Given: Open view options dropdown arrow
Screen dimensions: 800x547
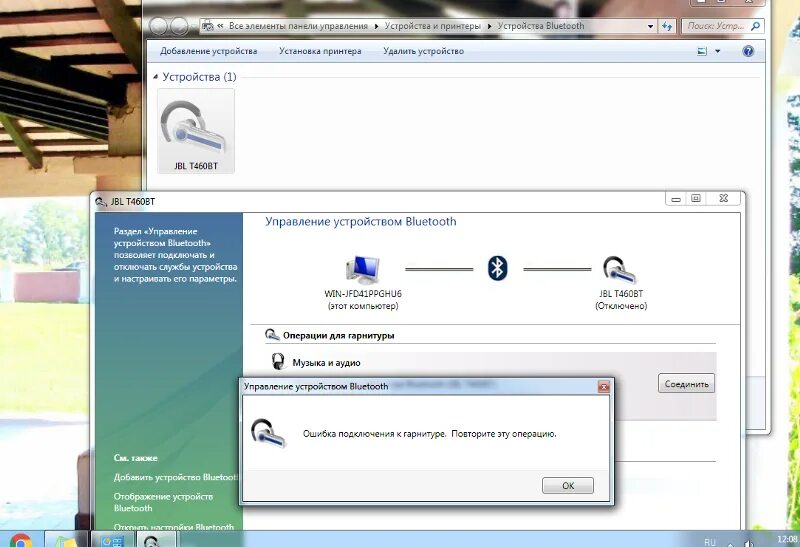Looking at the screenshot, I should 717,51.
